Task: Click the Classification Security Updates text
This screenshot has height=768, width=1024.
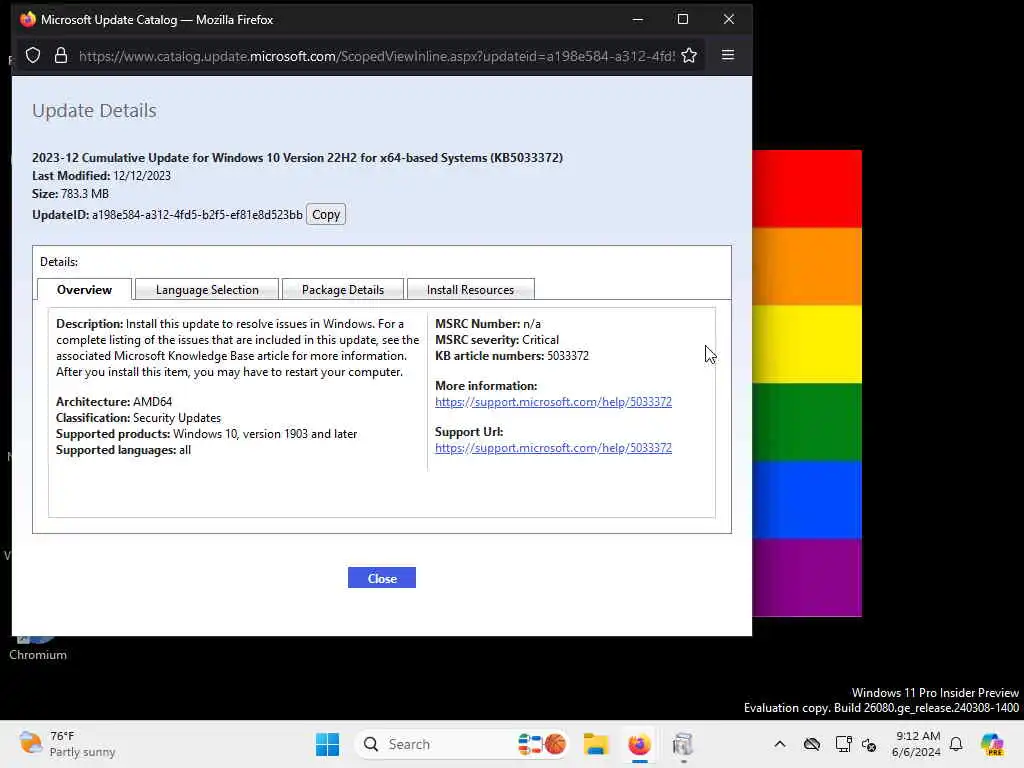Action: point(138,418)
